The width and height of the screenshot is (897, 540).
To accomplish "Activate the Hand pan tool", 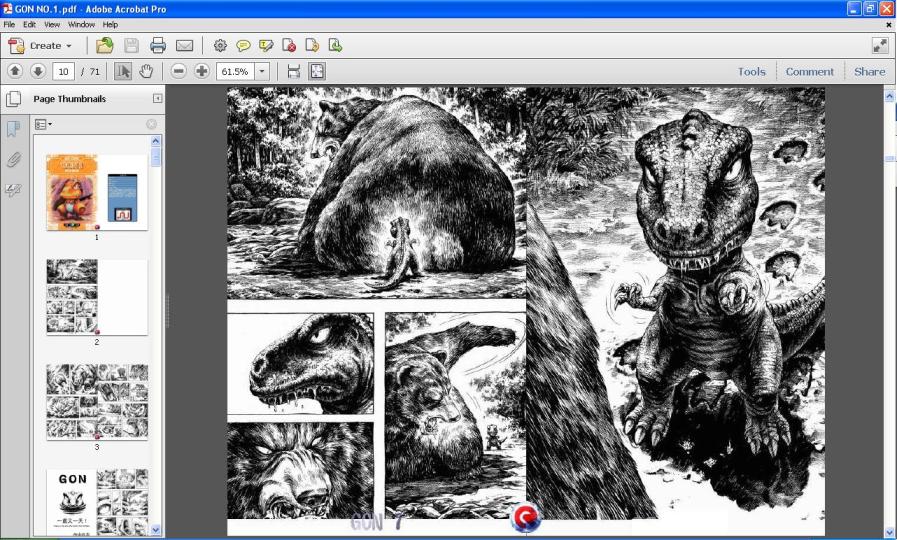I will tap(146, 71).
